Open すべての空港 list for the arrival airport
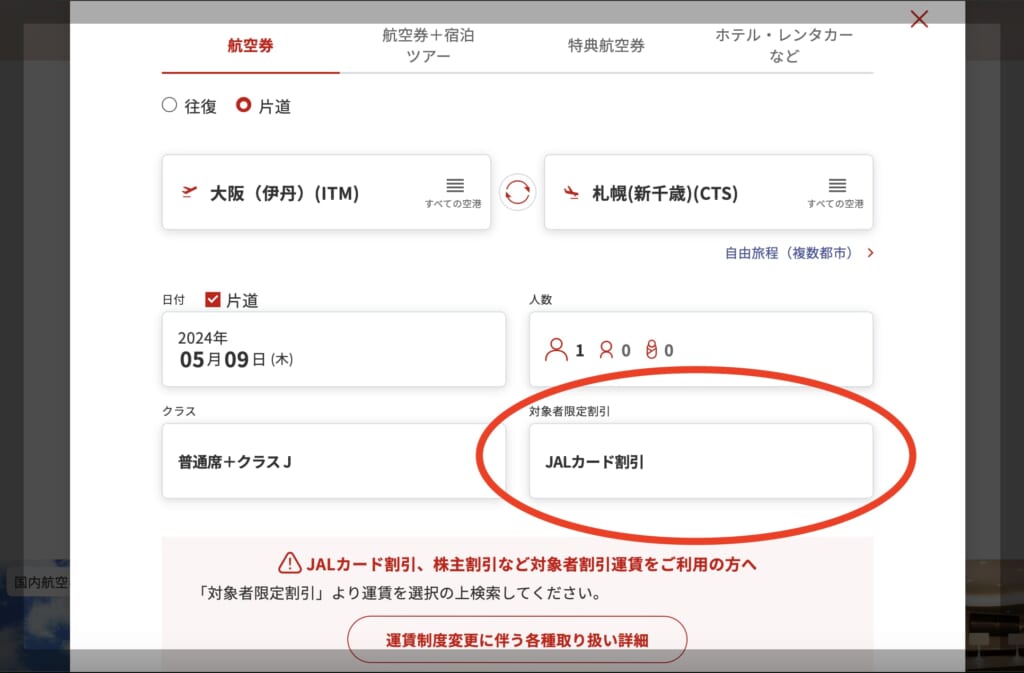This screenshot has height=673, width=1024. click(x=836, y=188)
